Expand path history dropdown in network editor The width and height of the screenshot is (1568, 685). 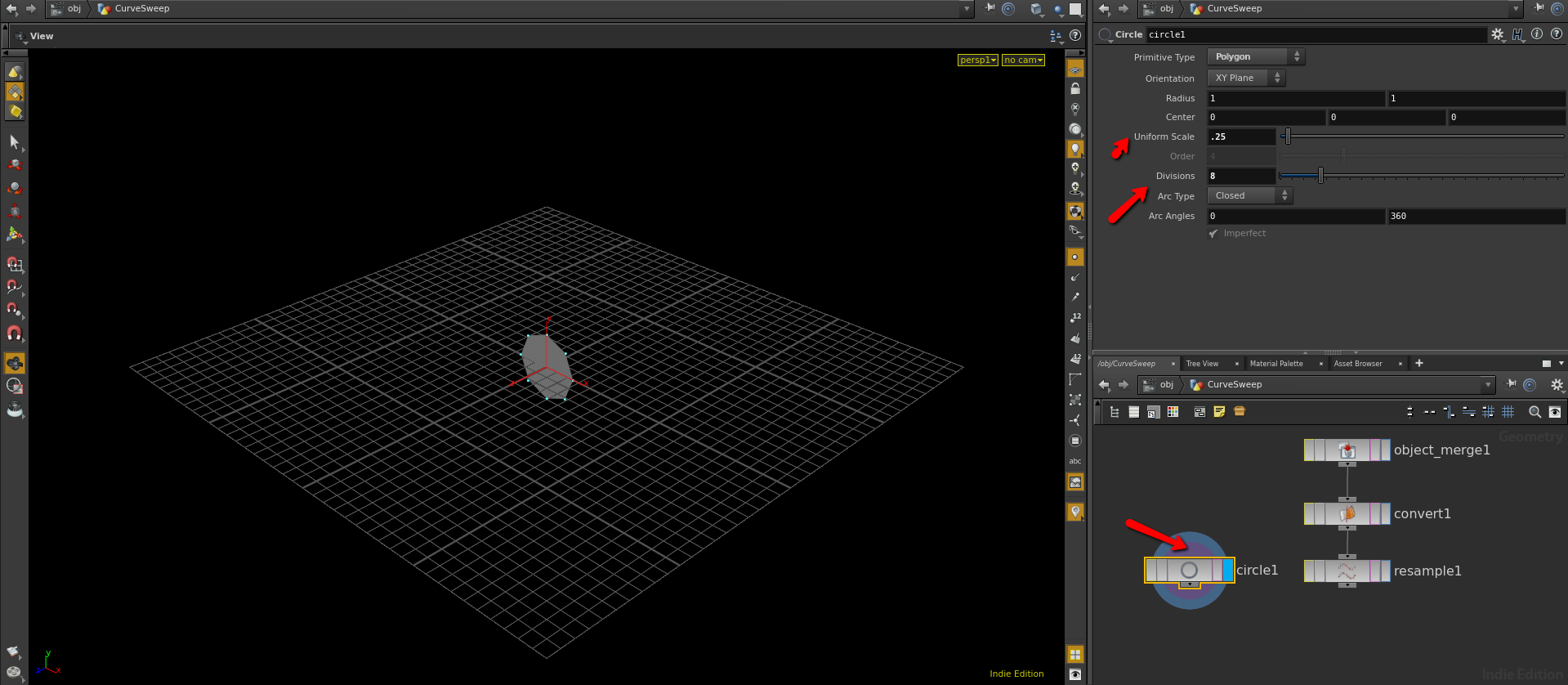pyautogui.click(x=1487, y=385)
